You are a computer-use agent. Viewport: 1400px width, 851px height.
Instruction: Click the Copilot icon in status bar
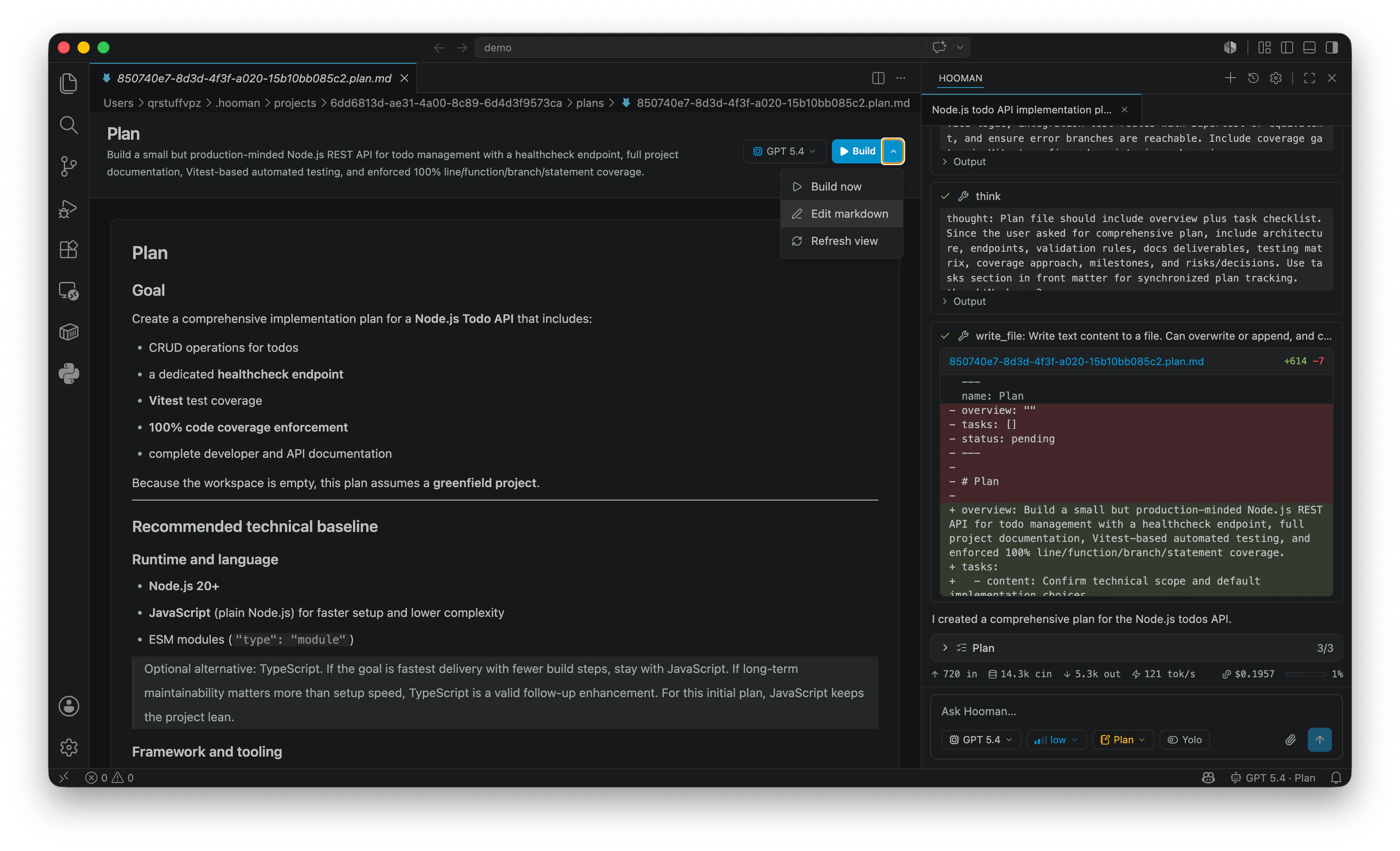point(1209,778)
